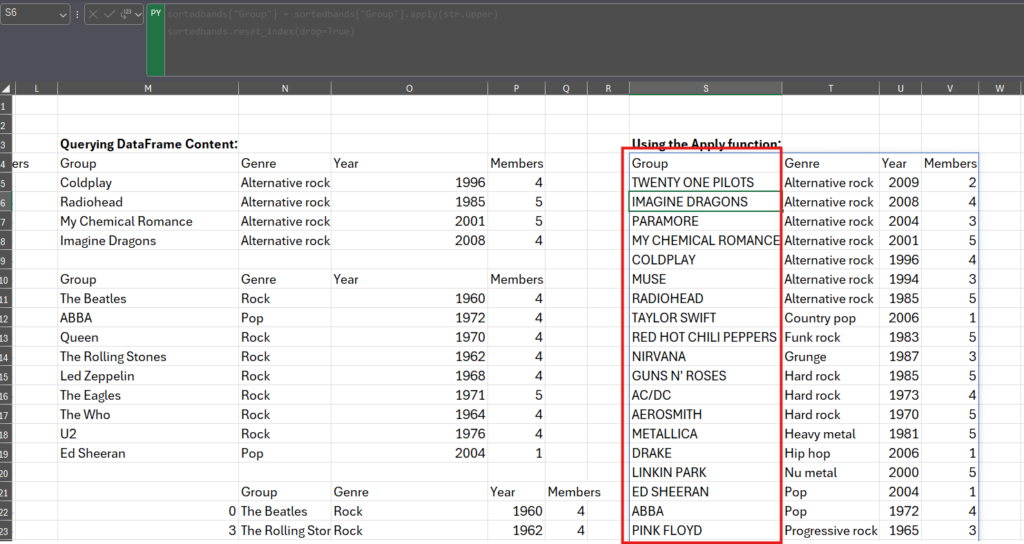Image resolution: width=1024 pixels, height=544 pixels.
Task: Click the 'Hip hop' genre cell
Action: (831, 453)
